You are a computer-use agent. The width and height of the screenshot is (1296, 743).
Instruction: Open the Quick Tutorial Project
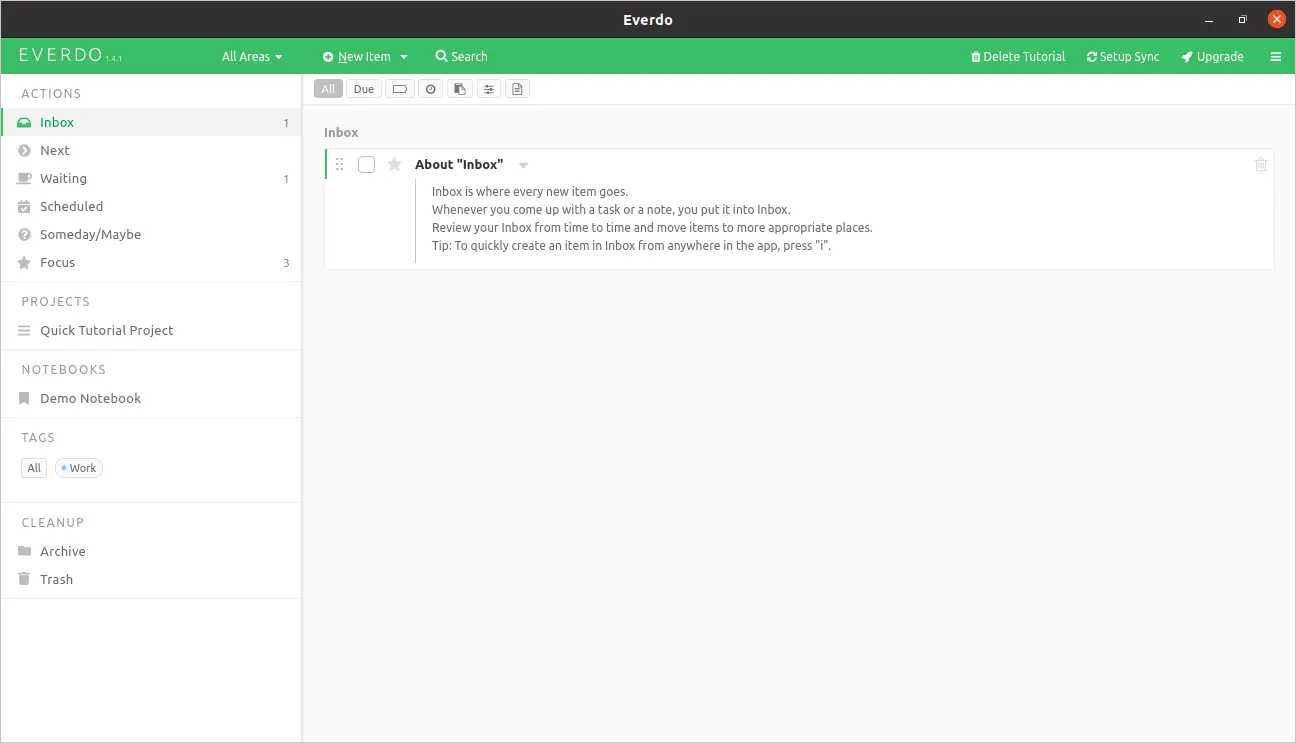pos(150,330)
